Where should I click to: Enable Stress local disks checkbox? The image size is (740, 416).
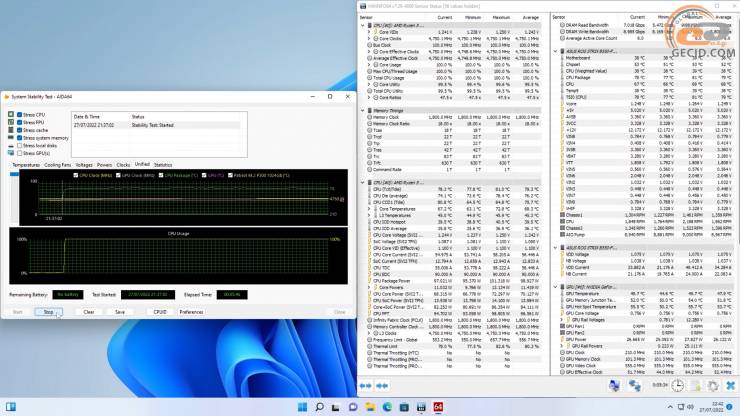[x=19, y=145]
